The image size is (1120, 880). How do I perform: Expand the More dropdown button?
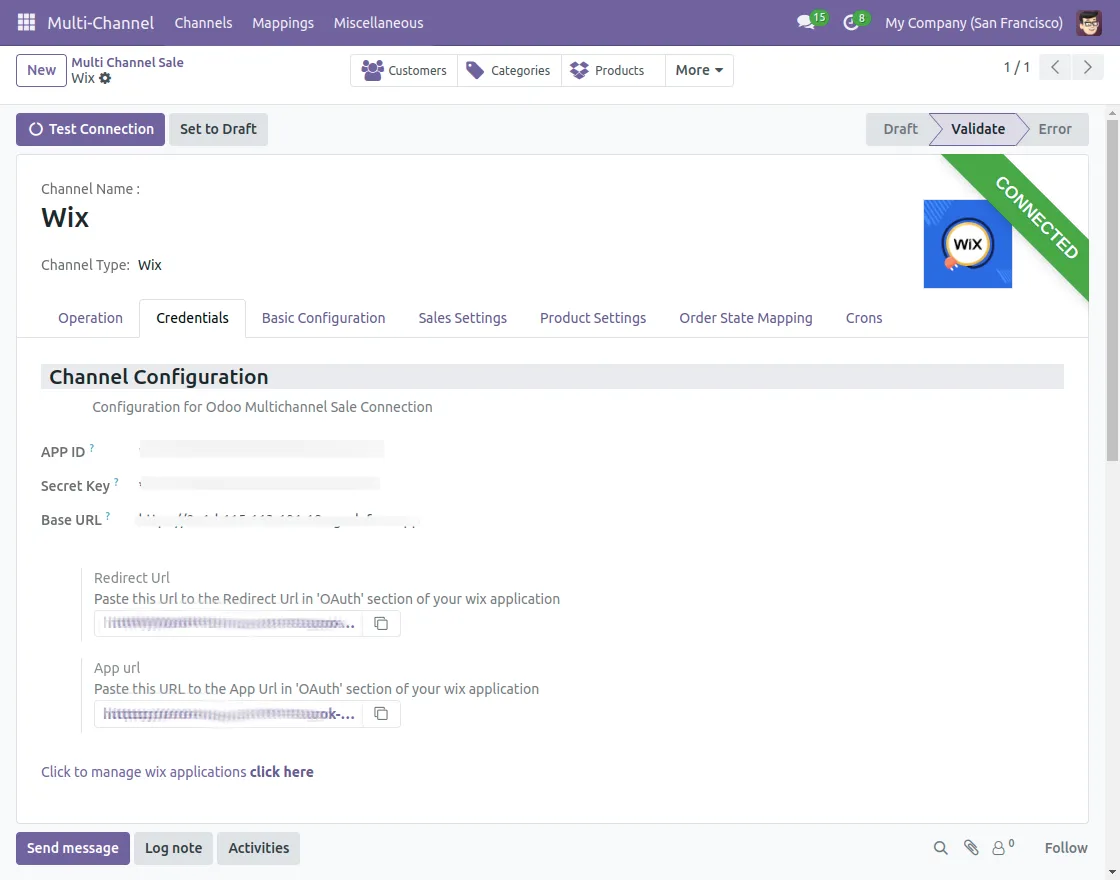pyautogui.click(x=699, y=70)
